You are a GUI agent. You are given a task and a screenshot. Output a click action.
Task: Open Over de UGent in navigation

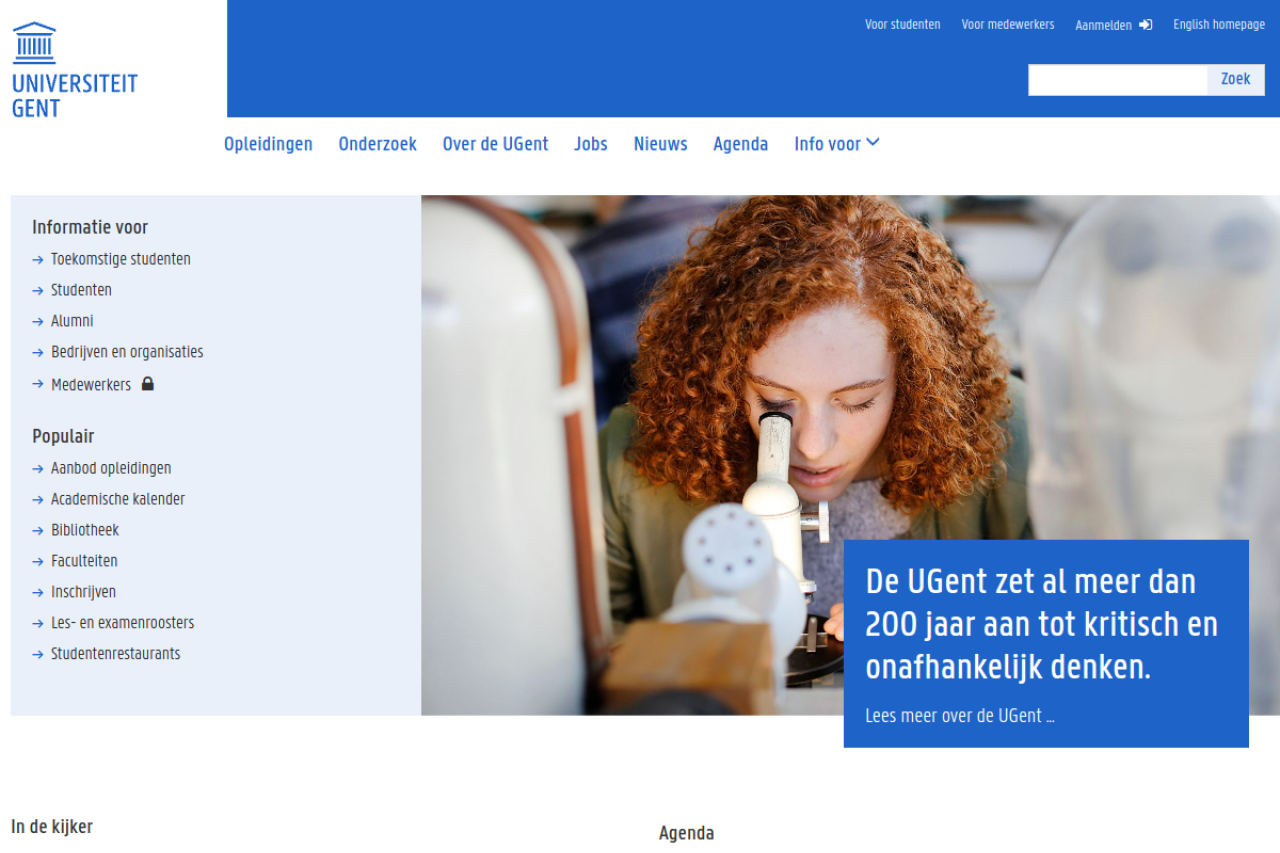(x=495, y=144)
